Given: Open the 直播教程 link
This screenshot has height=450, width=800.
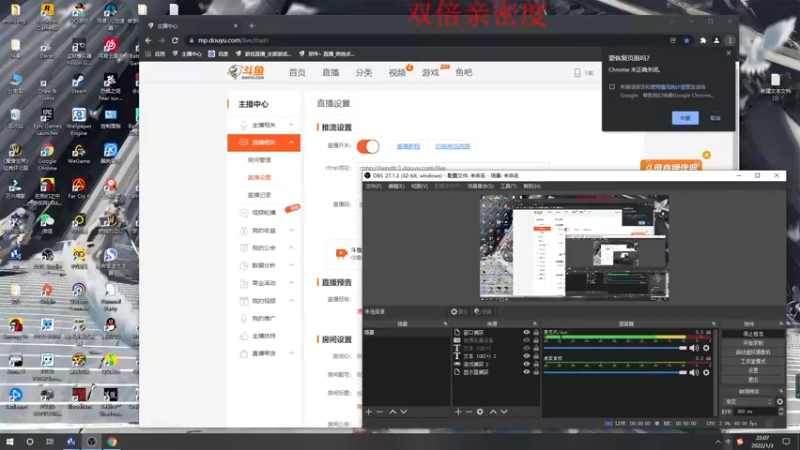Looking at the screenshot, I should (x=408, y=146).
